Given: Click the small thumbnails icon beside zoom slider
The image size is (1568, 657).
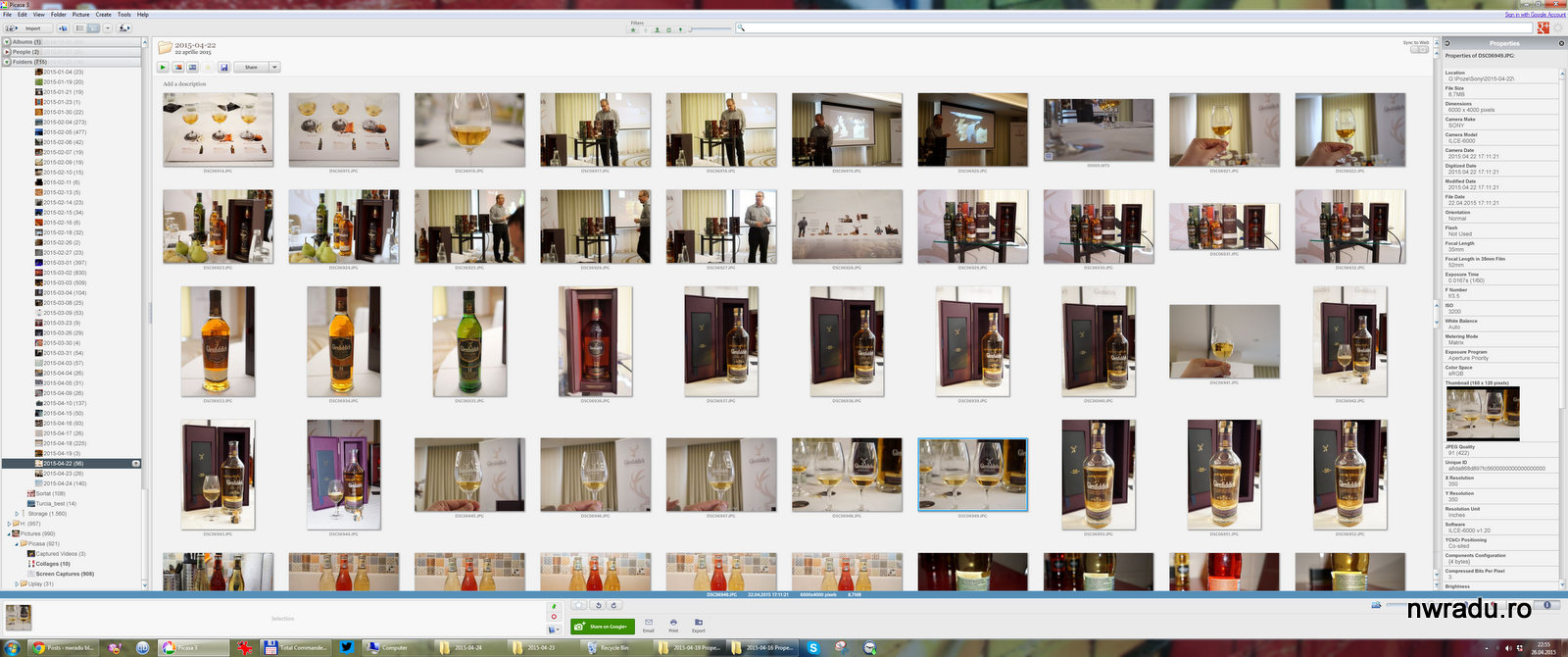Looking at the screenshot, I should [x=1377, y=605].
